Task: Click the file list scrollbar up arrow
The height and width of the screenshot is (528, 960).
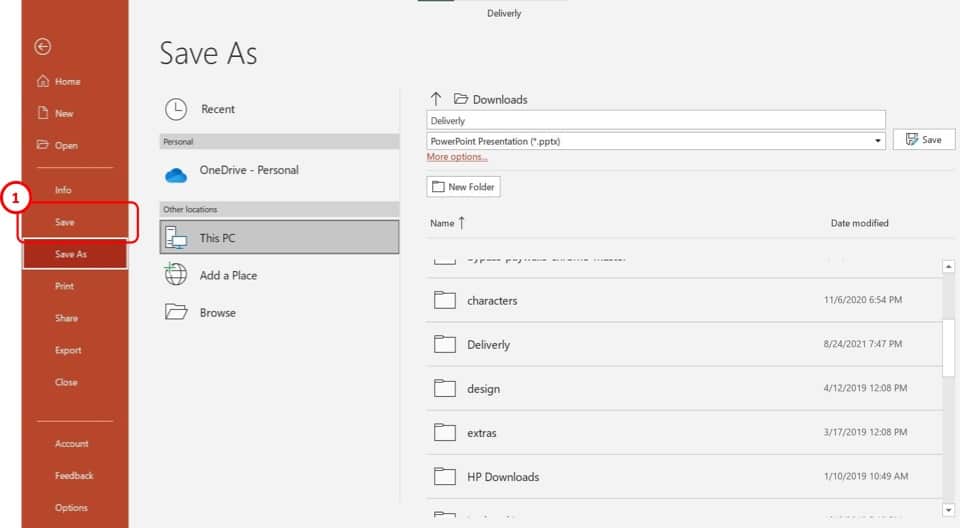Action: (x=948, y=266)
